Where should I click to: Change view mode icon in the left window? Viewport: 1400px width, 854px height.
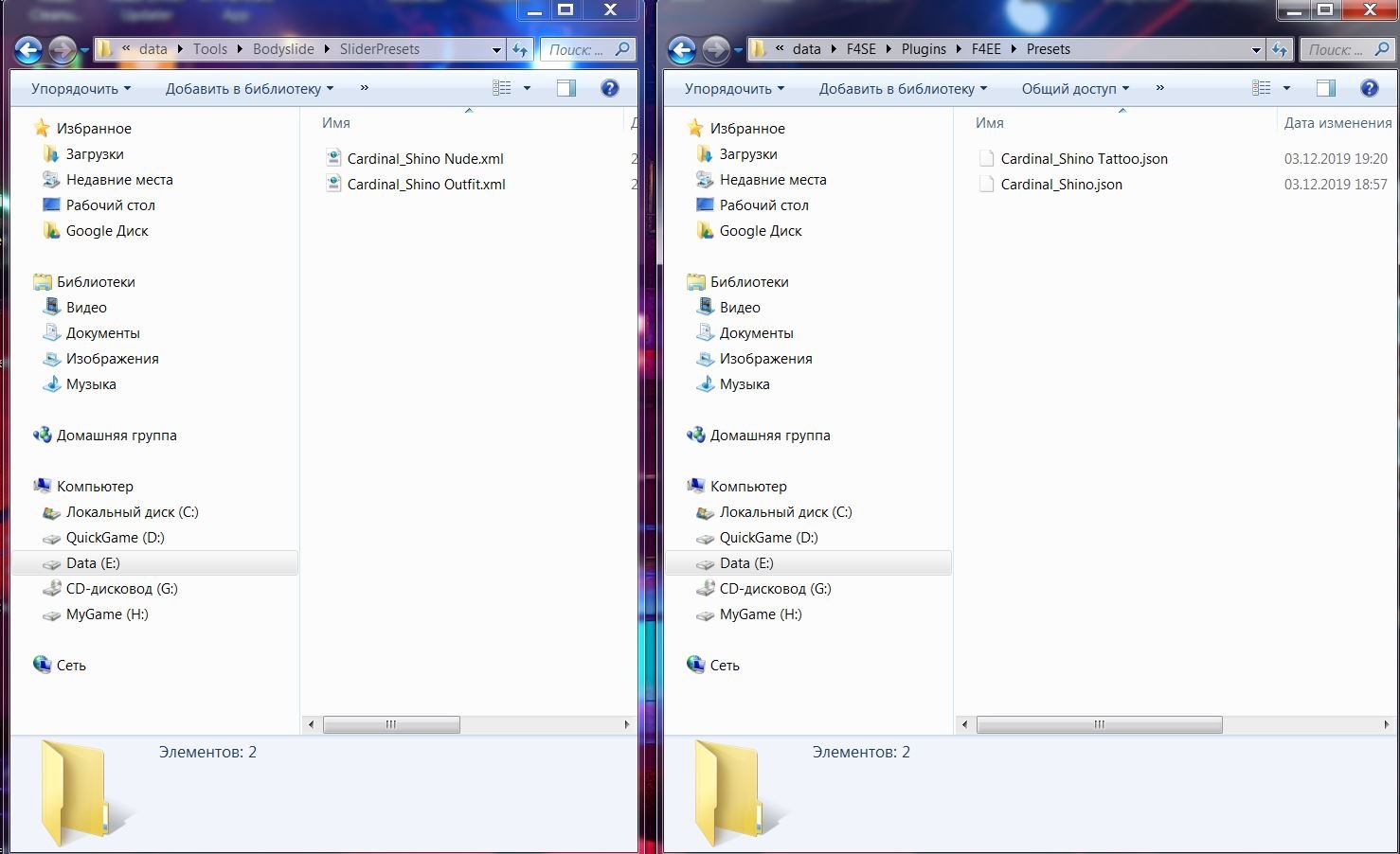502,88
